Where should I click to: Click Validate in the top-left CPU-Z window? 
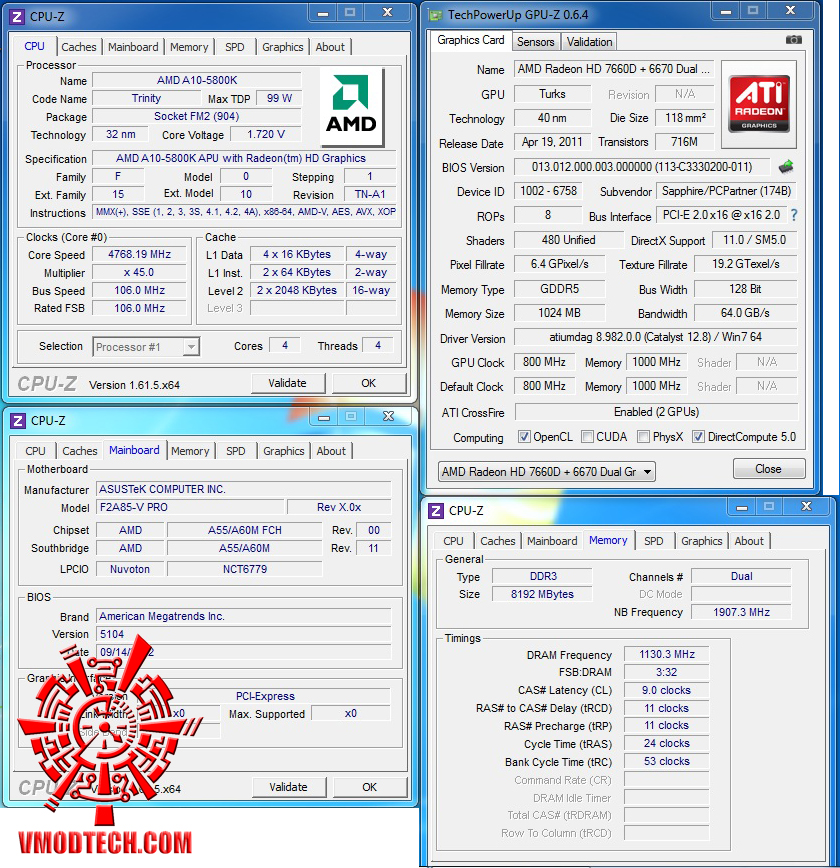(287, 383)
